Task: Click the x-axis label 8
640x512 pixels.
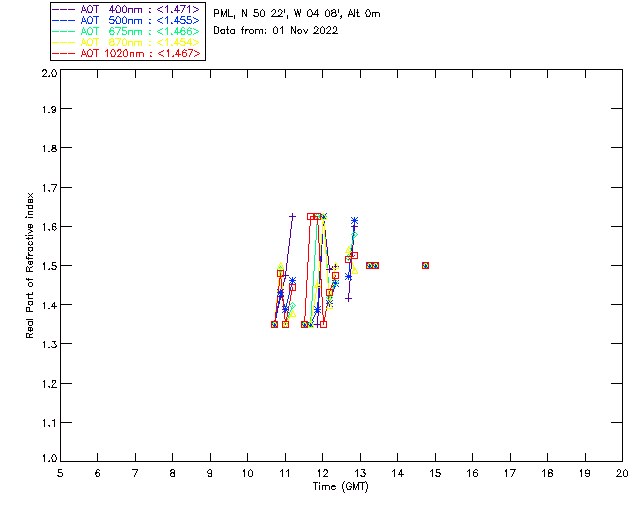Action: 173,473
